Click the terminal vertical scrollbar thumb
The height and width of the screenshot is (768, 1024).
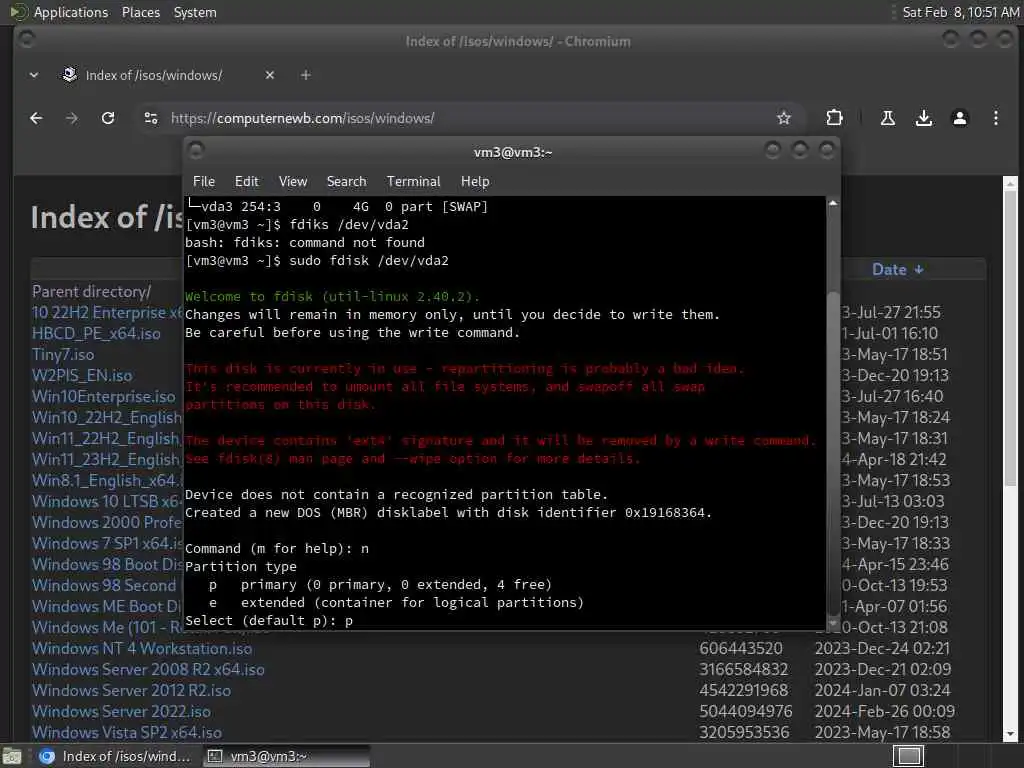click(833, 453)
